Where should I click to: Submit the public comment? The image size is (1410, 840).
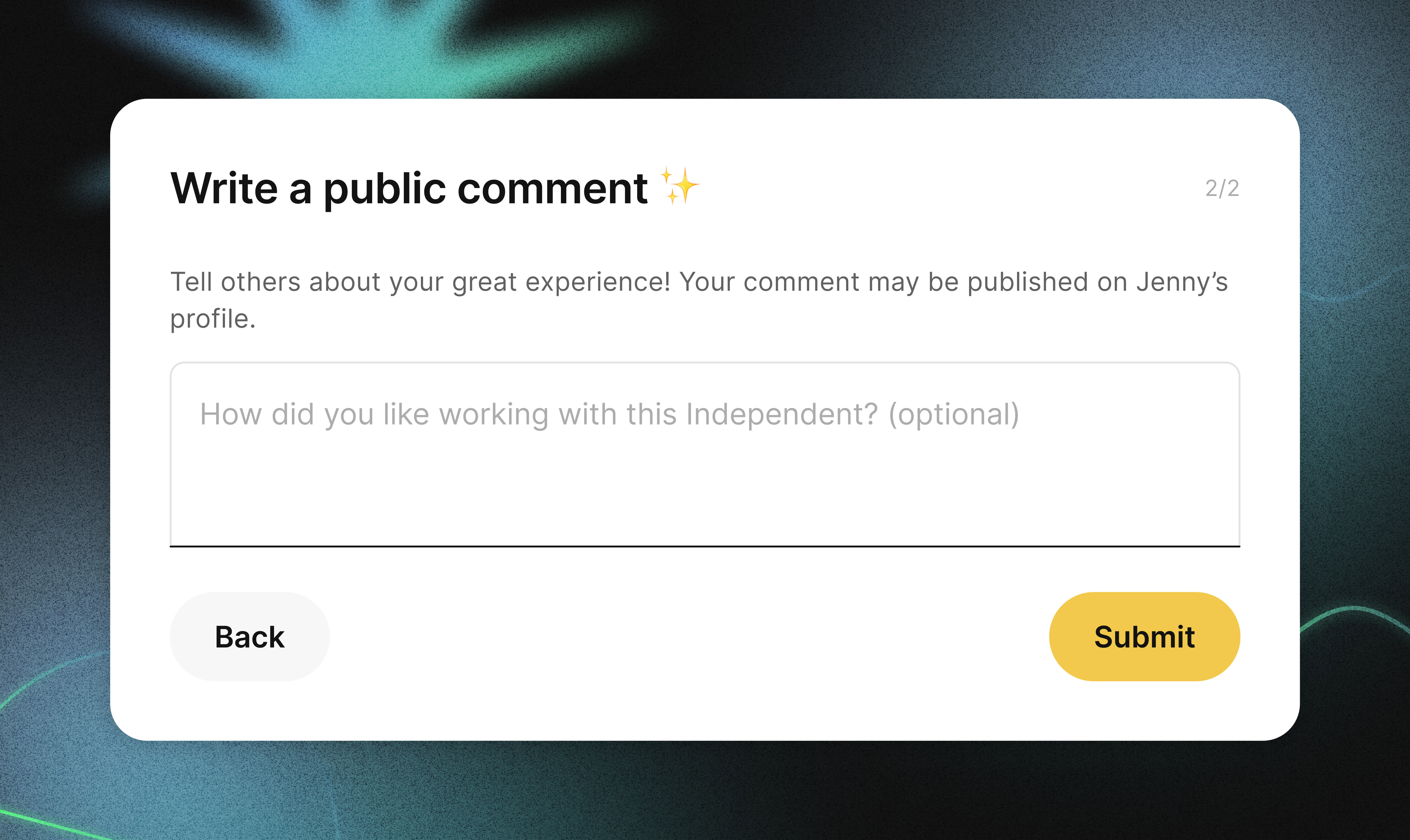coord(1144,636)
